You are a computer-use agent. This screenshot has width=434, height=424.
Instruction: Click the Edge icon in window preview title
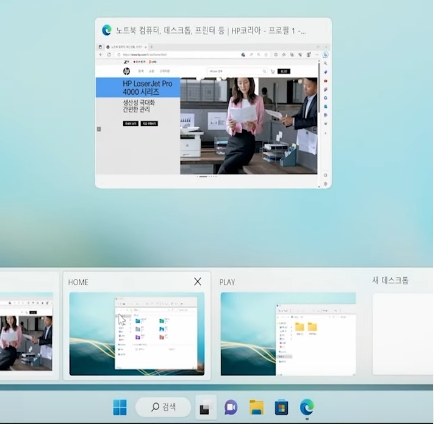coord(107,30)
